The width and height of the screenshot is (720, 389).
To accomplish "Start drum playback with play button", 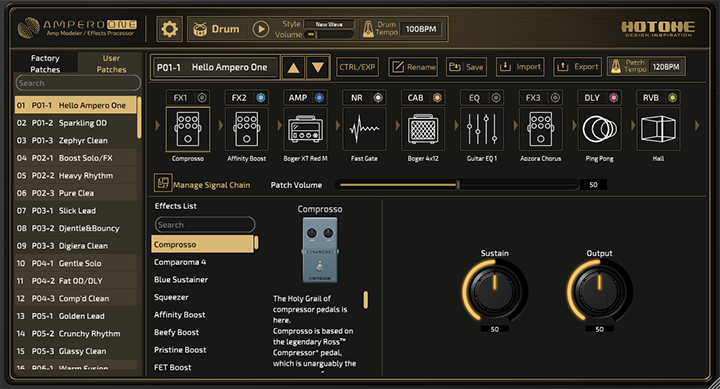I will [x=261, y=29].
